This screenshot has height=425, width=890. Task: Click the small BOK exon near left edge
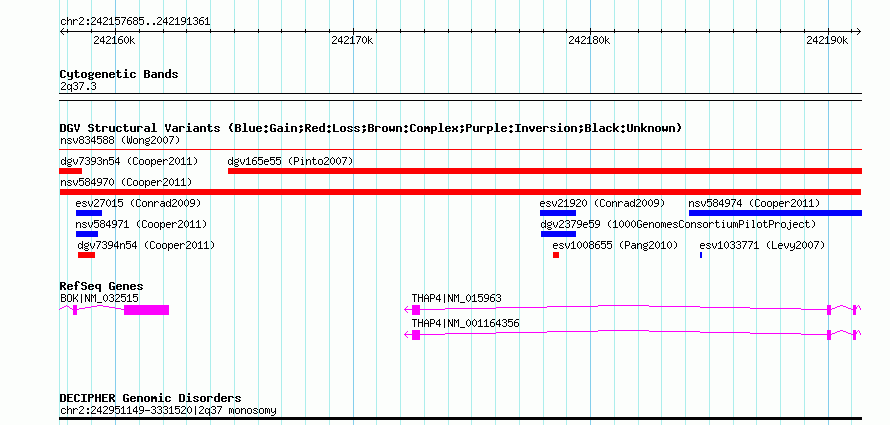75,310
